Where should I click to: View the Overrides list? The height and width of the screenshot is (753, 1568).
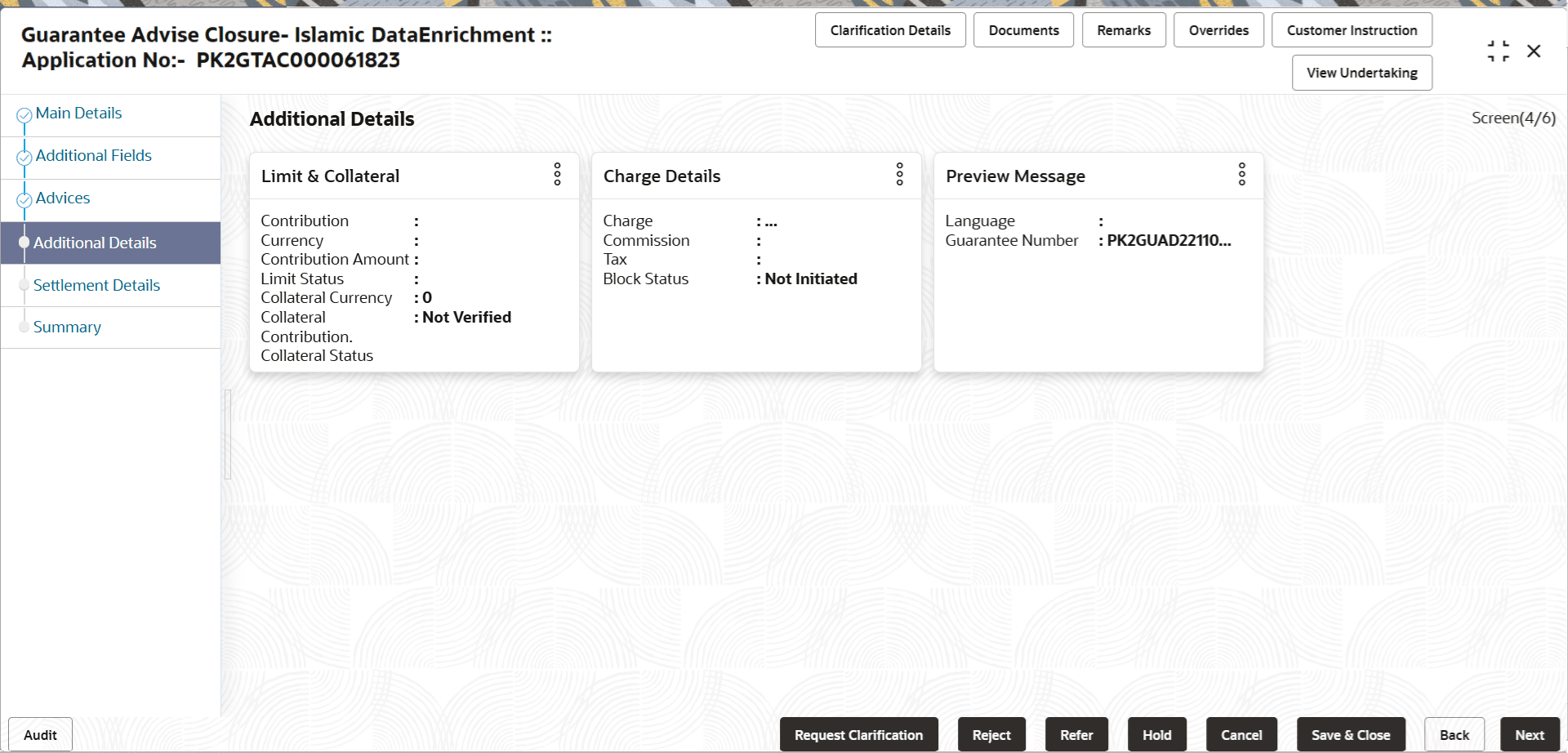click(x=1219, y=30)
